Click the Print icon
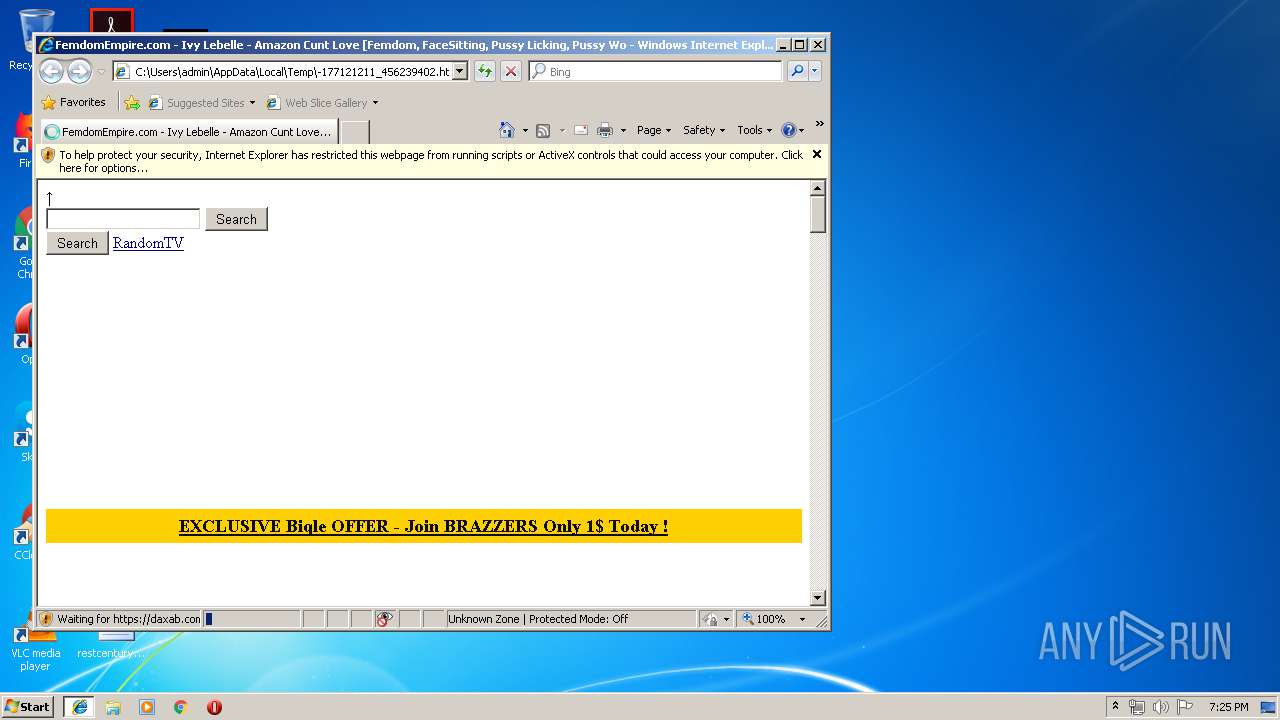This screenshot has width=1280, height=720. [605, 130]
